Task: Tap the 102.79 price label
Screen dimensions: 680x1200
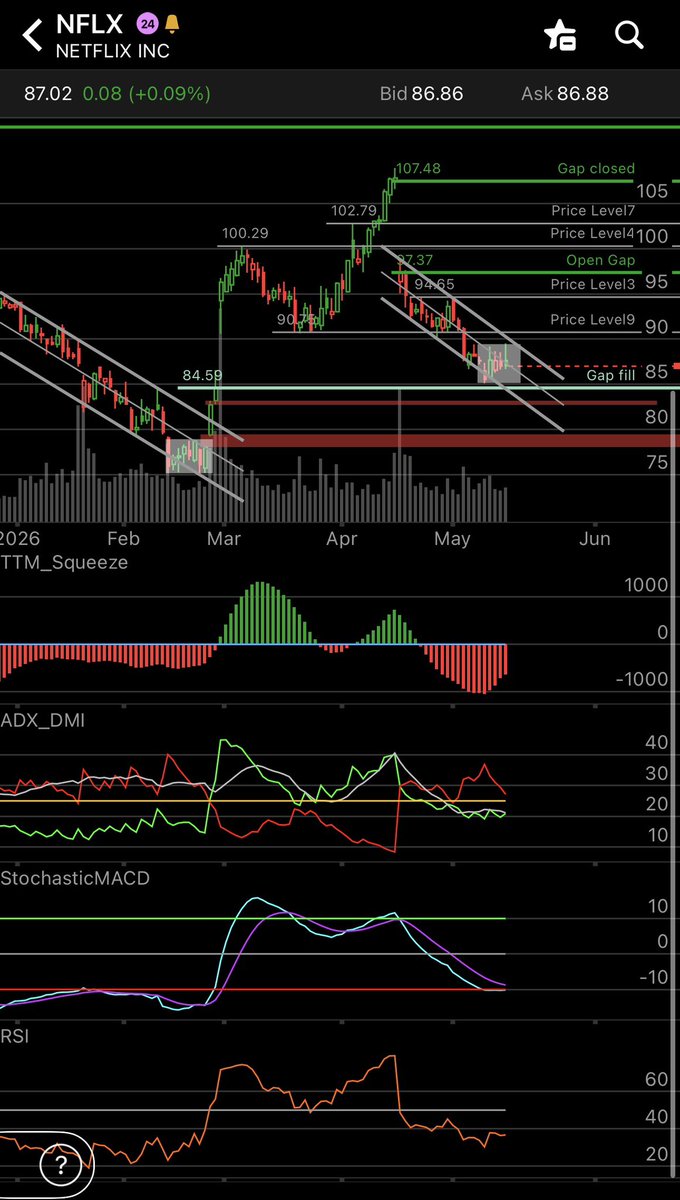Action: pyautogui.click(x=354, y=211)
